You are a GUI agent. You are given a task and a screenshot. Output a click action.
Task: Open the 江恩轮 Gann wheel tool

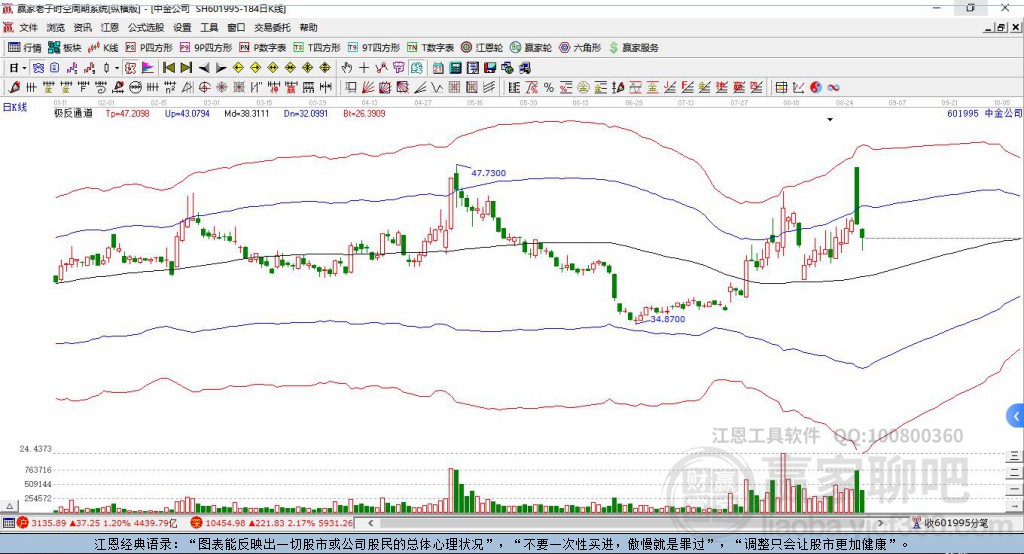(482, 48)
